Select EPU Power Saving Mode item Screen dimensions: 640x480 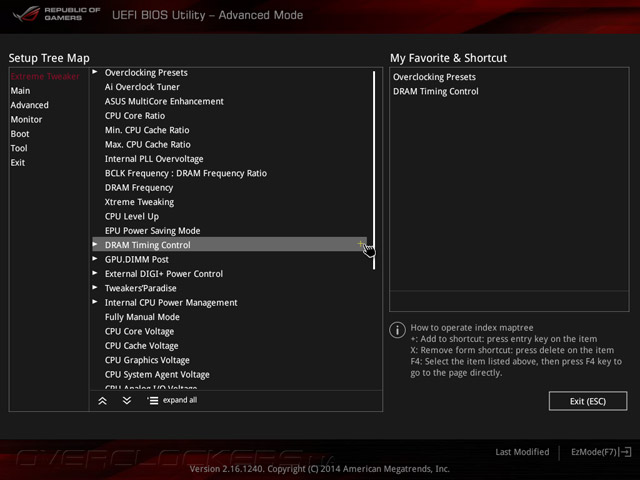point(152,231)
